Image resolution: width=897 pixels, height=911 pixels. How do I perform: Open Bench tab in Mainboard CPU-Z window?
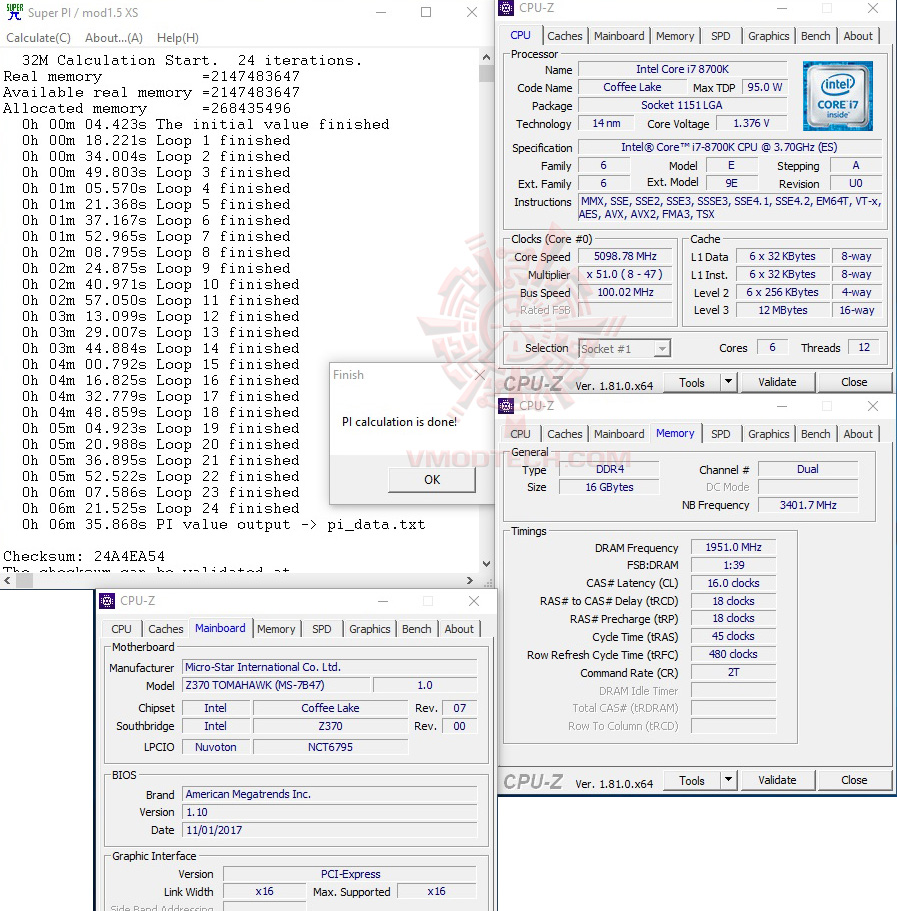coord(416,629)
